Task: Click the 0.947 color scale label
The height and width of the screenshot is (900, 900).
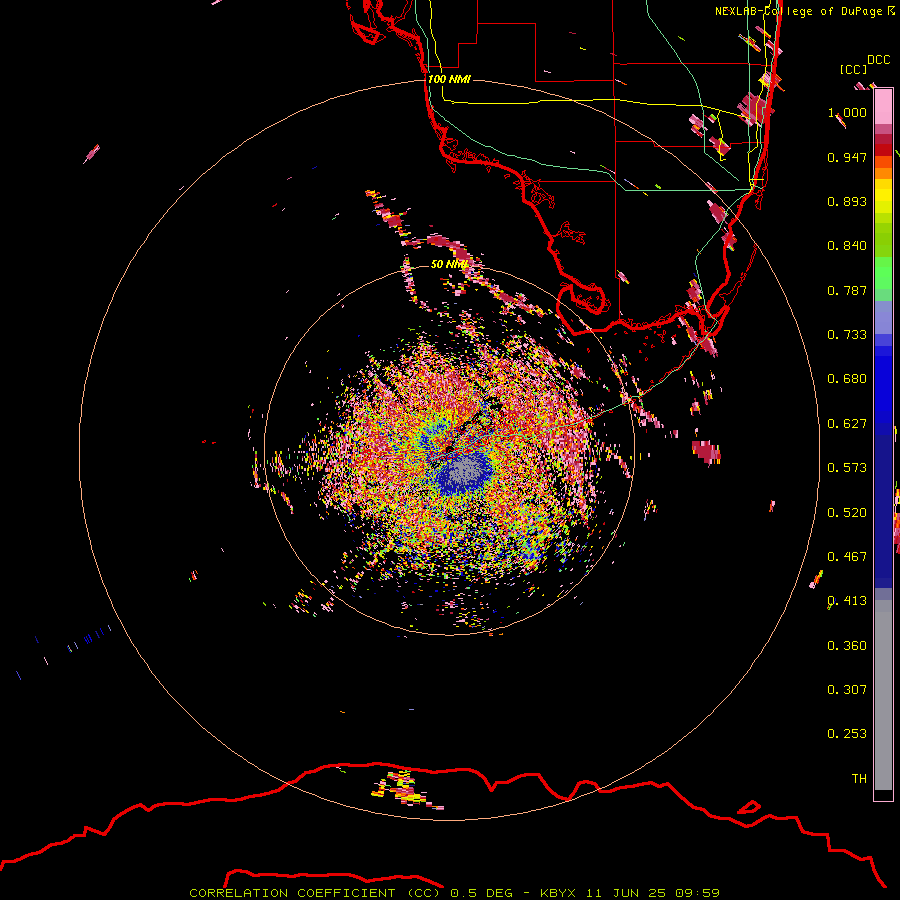Action: pos(847,158)
